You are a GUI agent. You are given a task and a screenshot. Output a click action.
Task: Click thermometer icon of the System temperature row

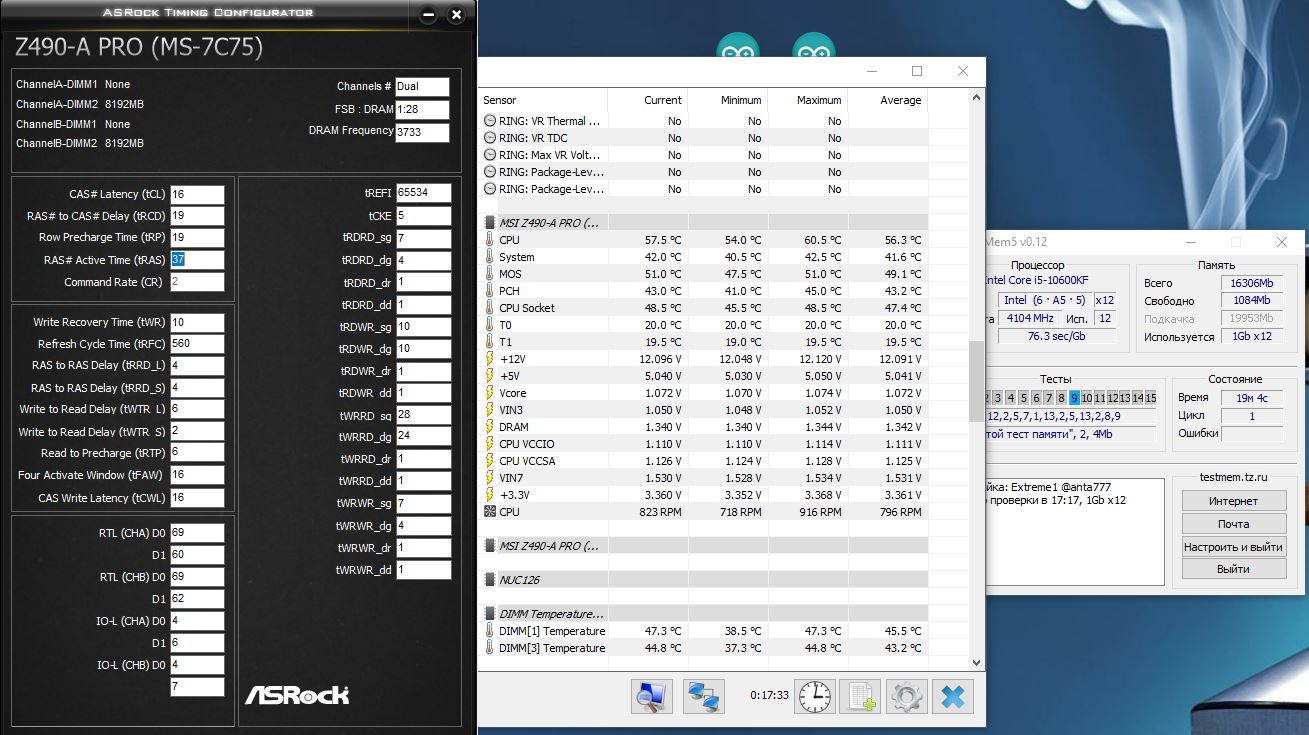[x=490, y=257]
